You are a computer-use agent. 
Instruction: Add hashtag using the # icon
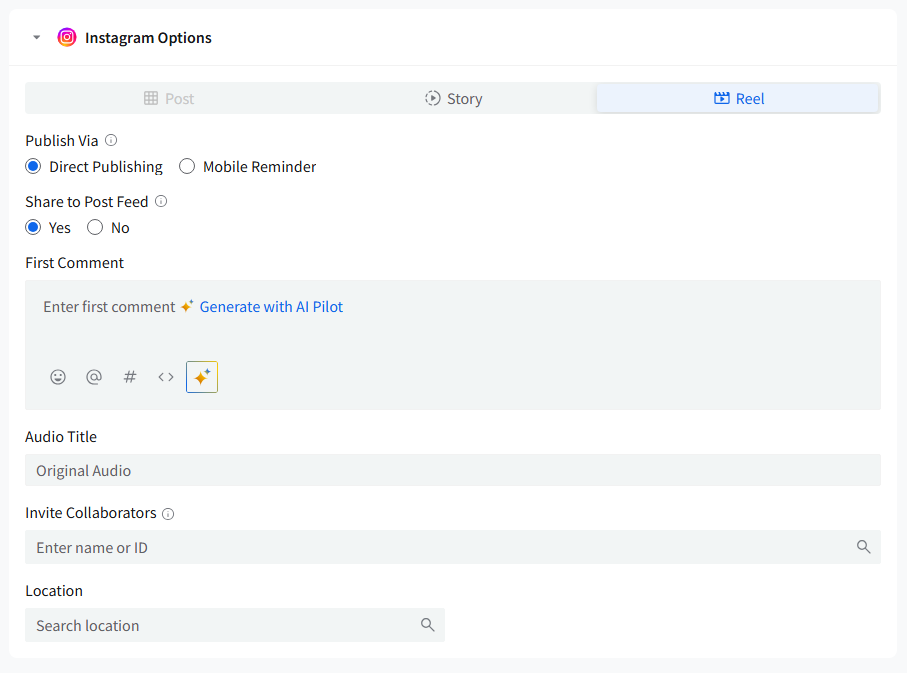(x=130, y=377)
